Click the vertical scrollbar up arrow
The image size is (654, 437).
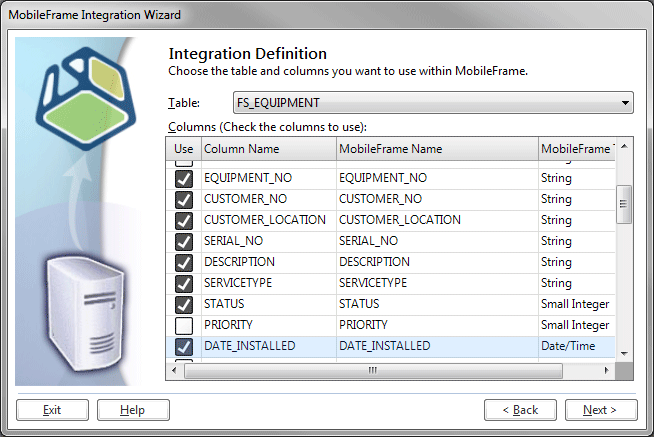tap(624, 146)
